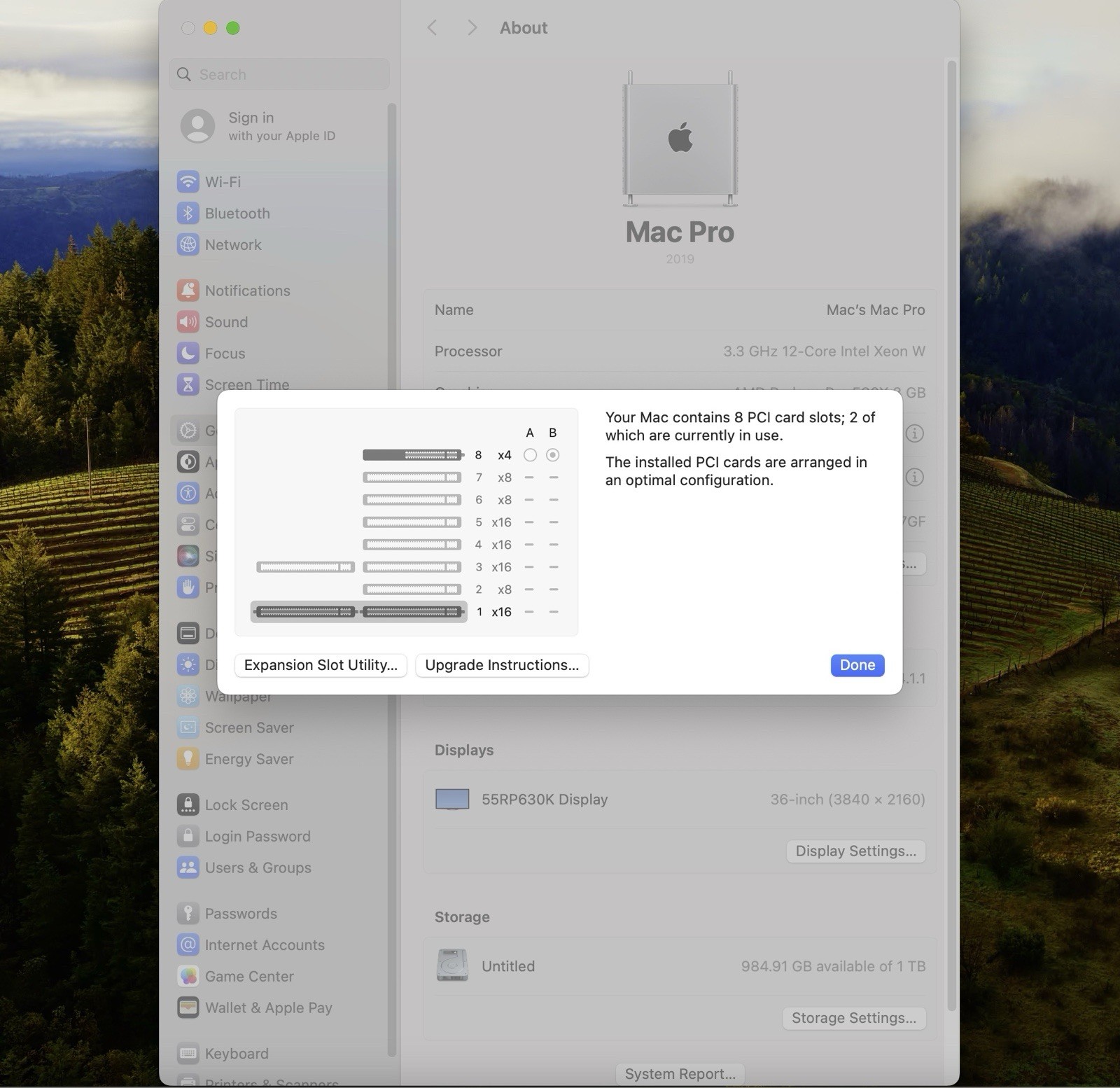
Task: Click the Untitled disk icon
Action: click(452, 965)
